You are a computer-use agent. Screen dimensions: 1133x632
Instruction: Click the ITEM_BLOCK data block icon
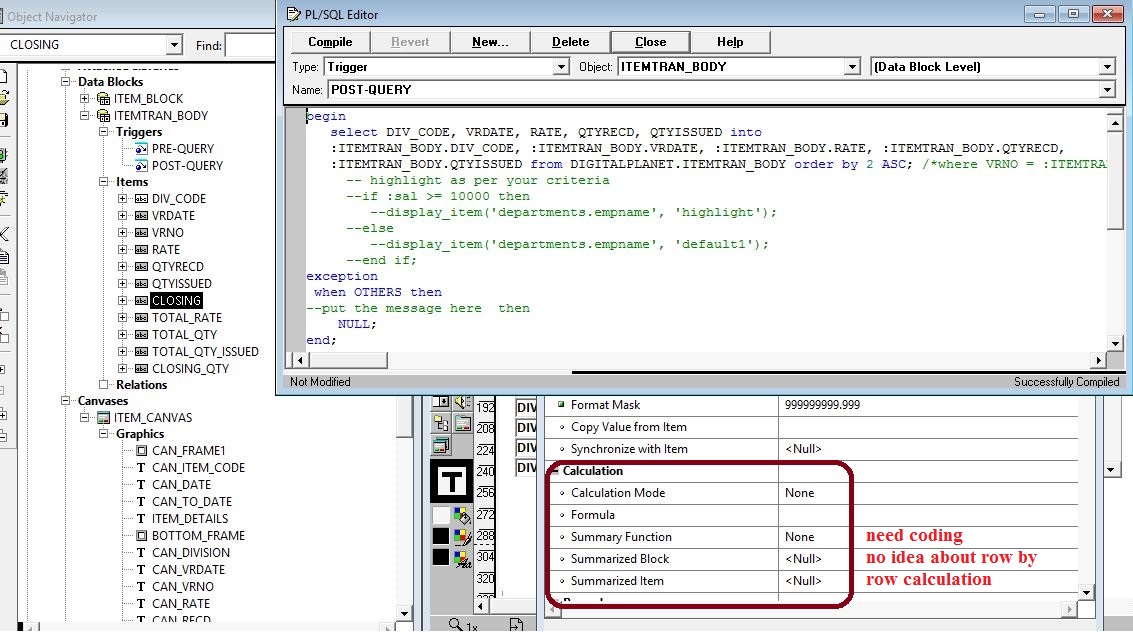pyautogui.click(x=103, y=99)
